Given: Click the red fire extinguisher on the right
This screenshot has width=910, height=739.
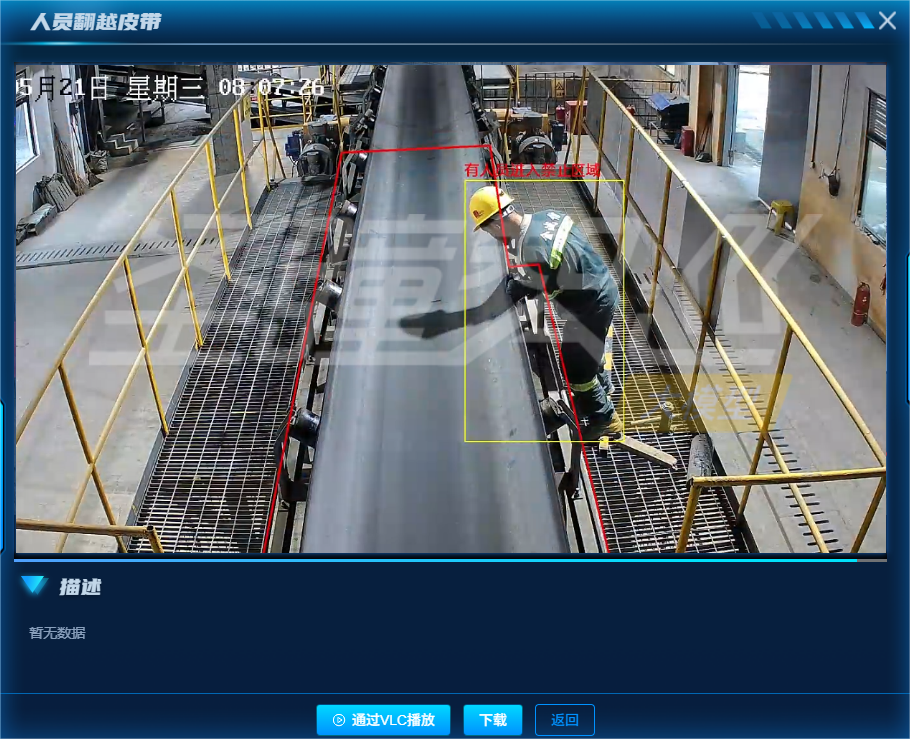Looking at the screenshot, I should (x=860, y=303).
